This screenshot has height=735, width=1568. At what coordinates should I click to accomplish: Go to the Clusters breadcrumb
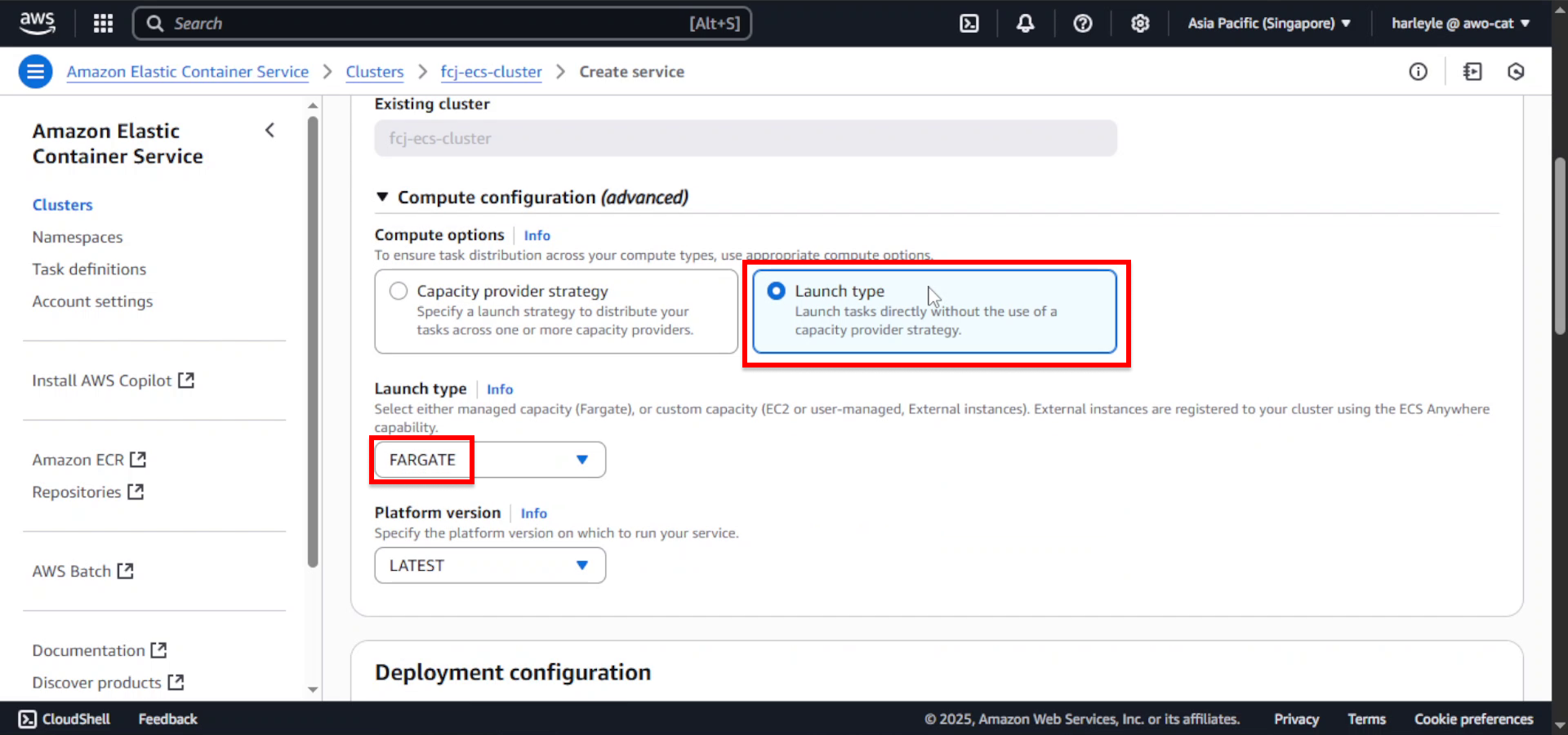coord(375,72)
